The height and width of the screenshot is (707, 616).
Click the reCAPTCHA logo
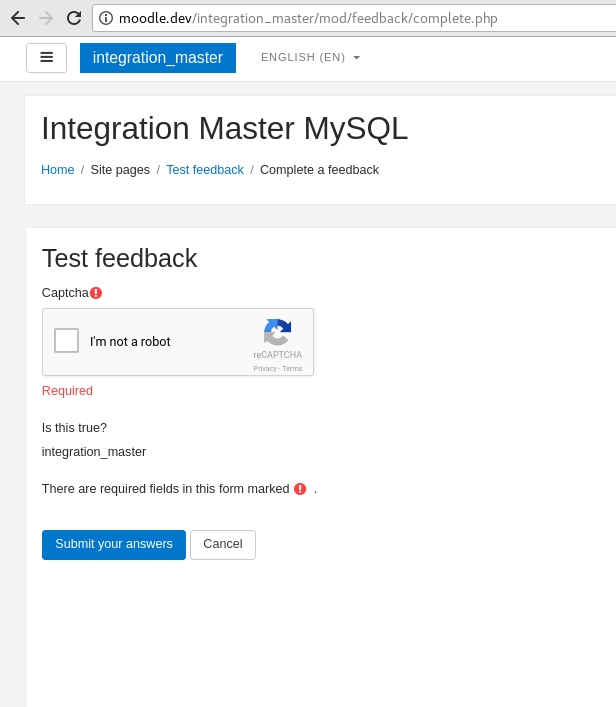(x=277, y=332)
